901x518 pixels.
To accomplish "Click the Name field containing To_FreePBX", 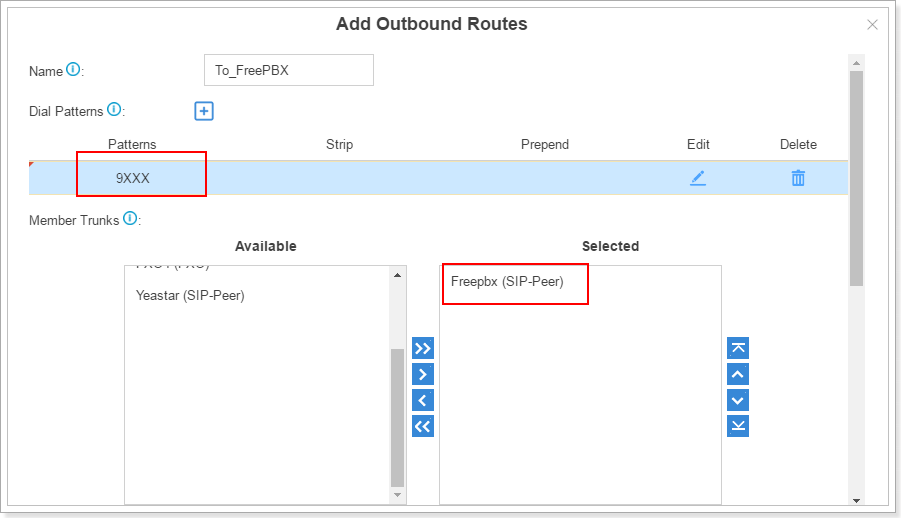I will [288, 70].
